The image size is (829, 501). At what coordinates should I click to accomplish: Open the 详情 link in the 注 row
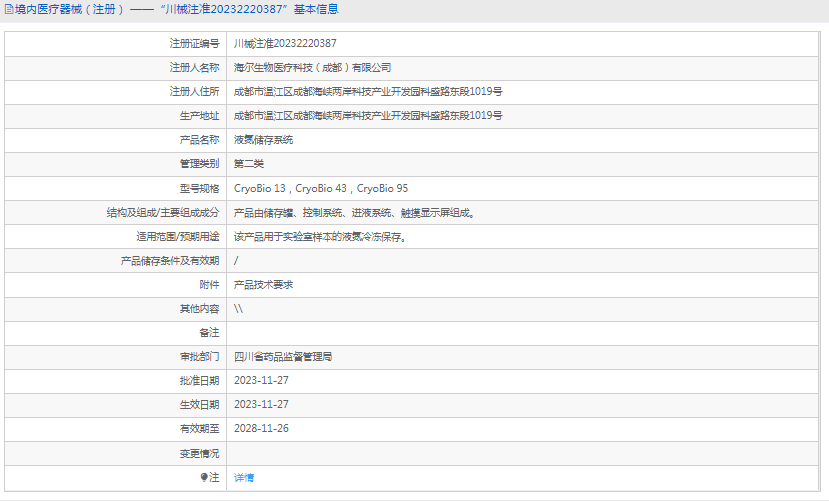pos(244,478)
